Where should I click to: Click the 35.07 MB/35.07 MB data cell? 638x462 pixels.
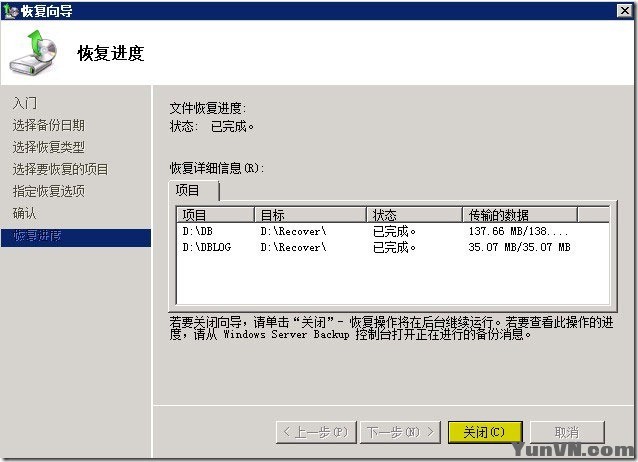point(519,247)
